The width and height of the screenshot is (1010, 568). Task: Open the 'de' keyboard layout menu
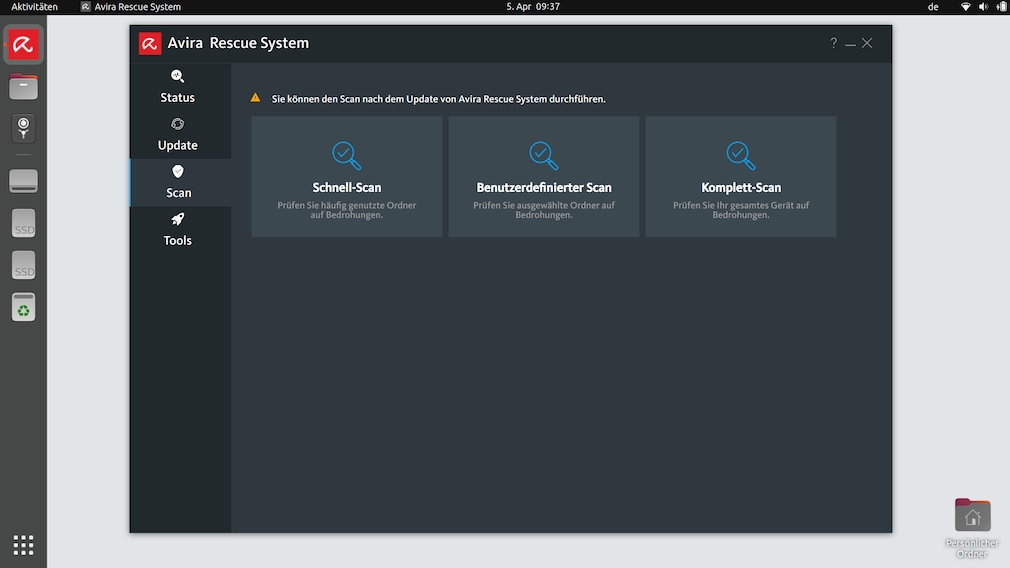pos(933,7)
